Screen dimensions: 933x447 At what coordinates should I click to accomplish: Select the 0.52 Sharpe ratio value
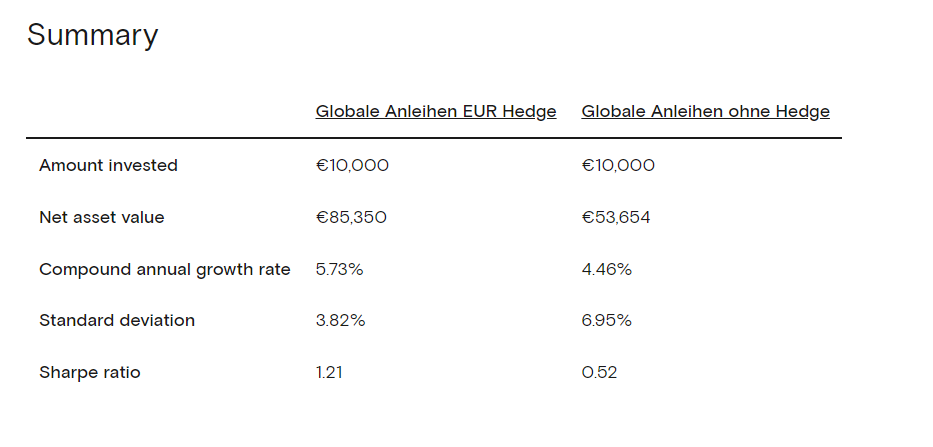(x=599, y=373)
